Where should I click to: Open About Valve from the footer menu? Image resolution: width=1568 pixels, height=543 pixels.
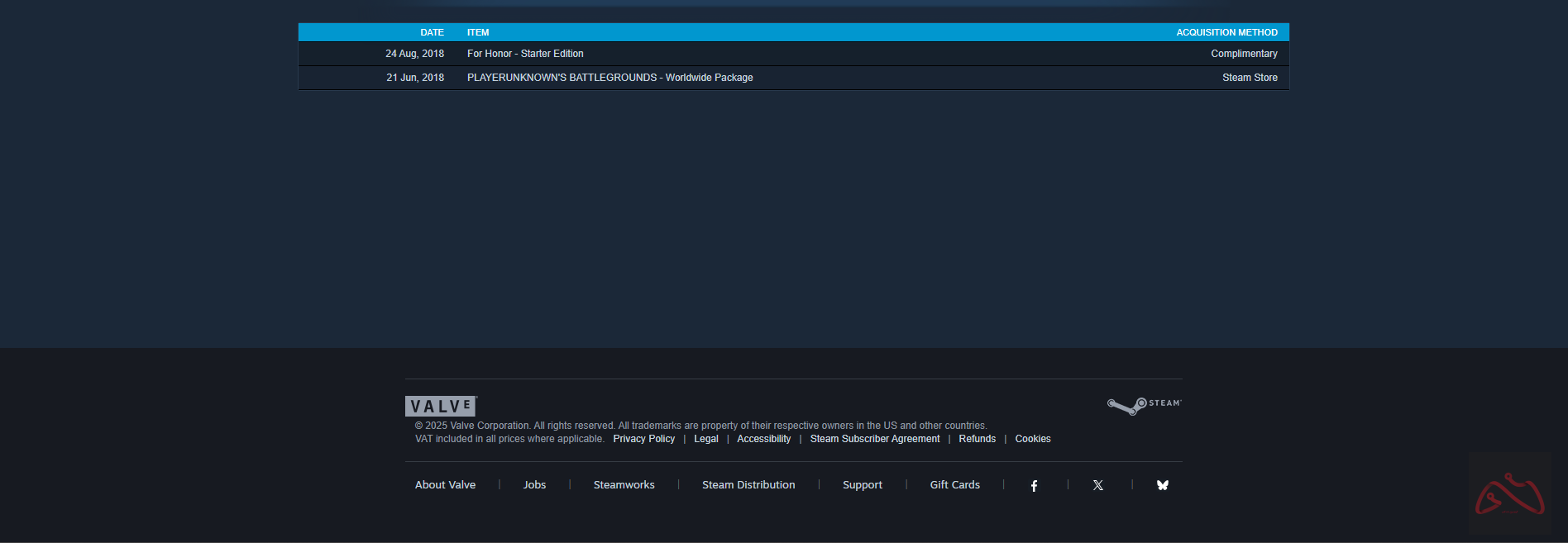point(445,485)
